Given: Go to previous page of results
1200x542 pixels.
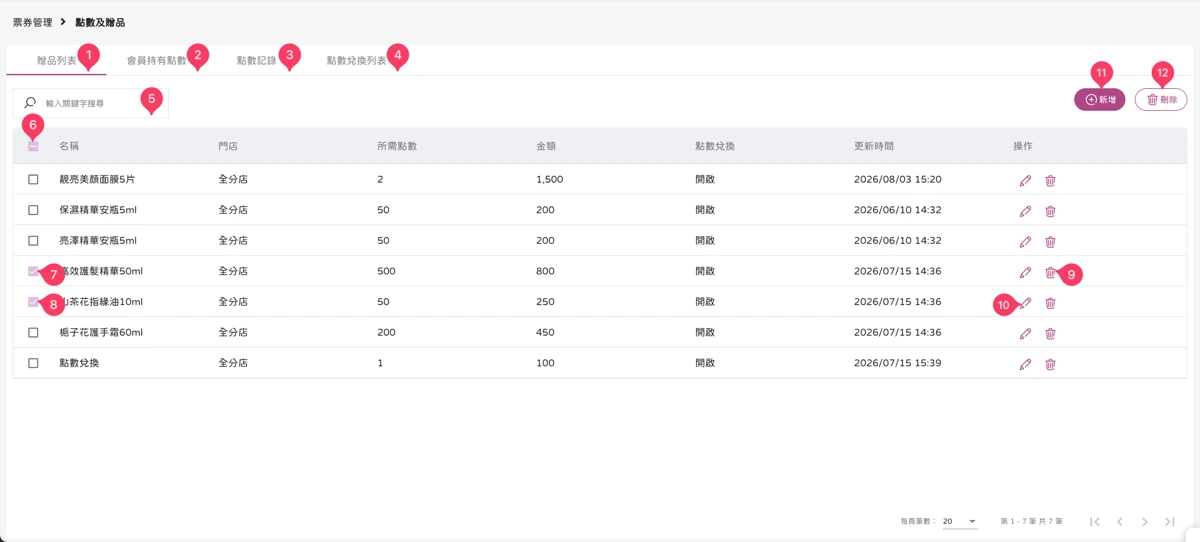Looking at the screenshot, I should pos(1120,522).
